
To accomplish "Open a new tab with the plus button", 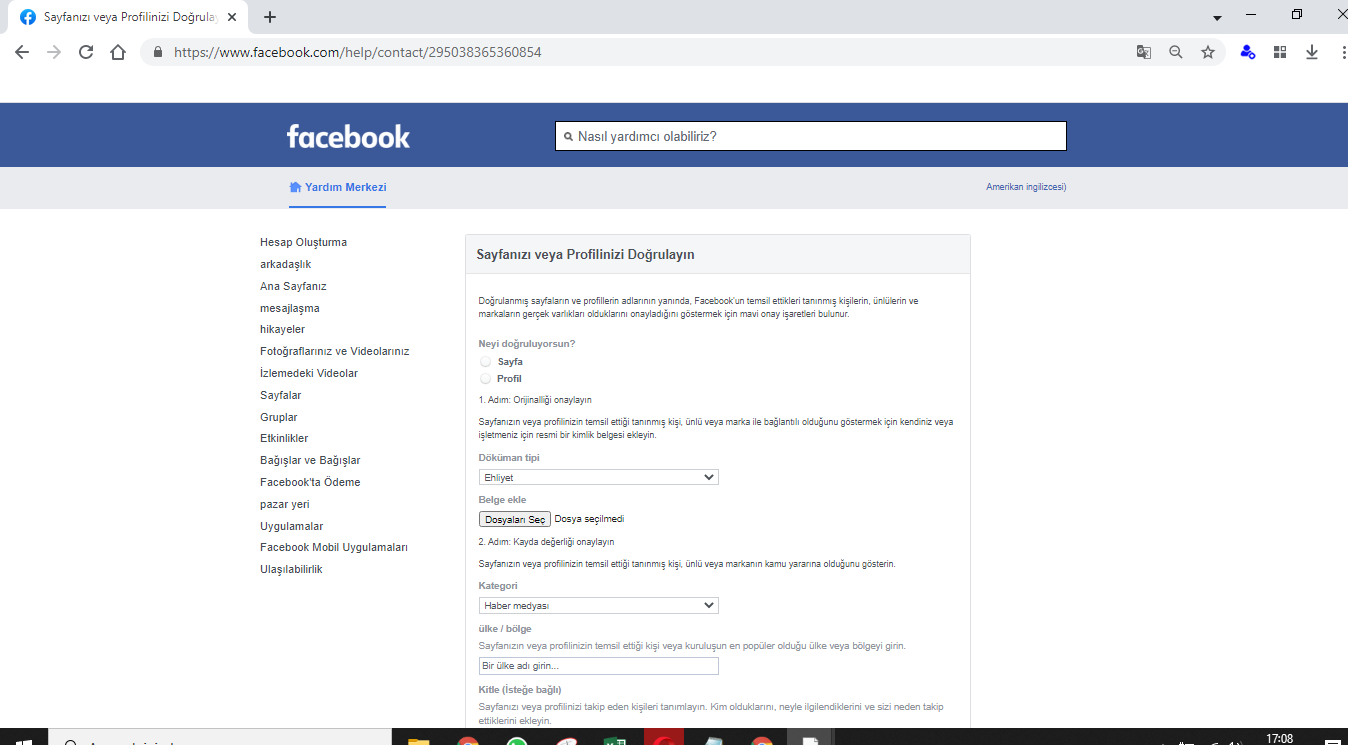I will click(x=270, y=17).
